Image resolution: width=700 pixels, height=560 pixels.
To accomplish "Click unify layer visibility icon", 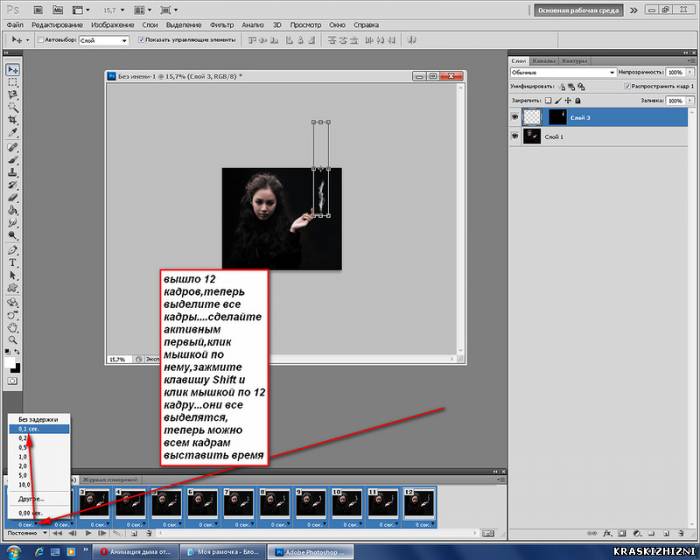I will coord(572,87).
